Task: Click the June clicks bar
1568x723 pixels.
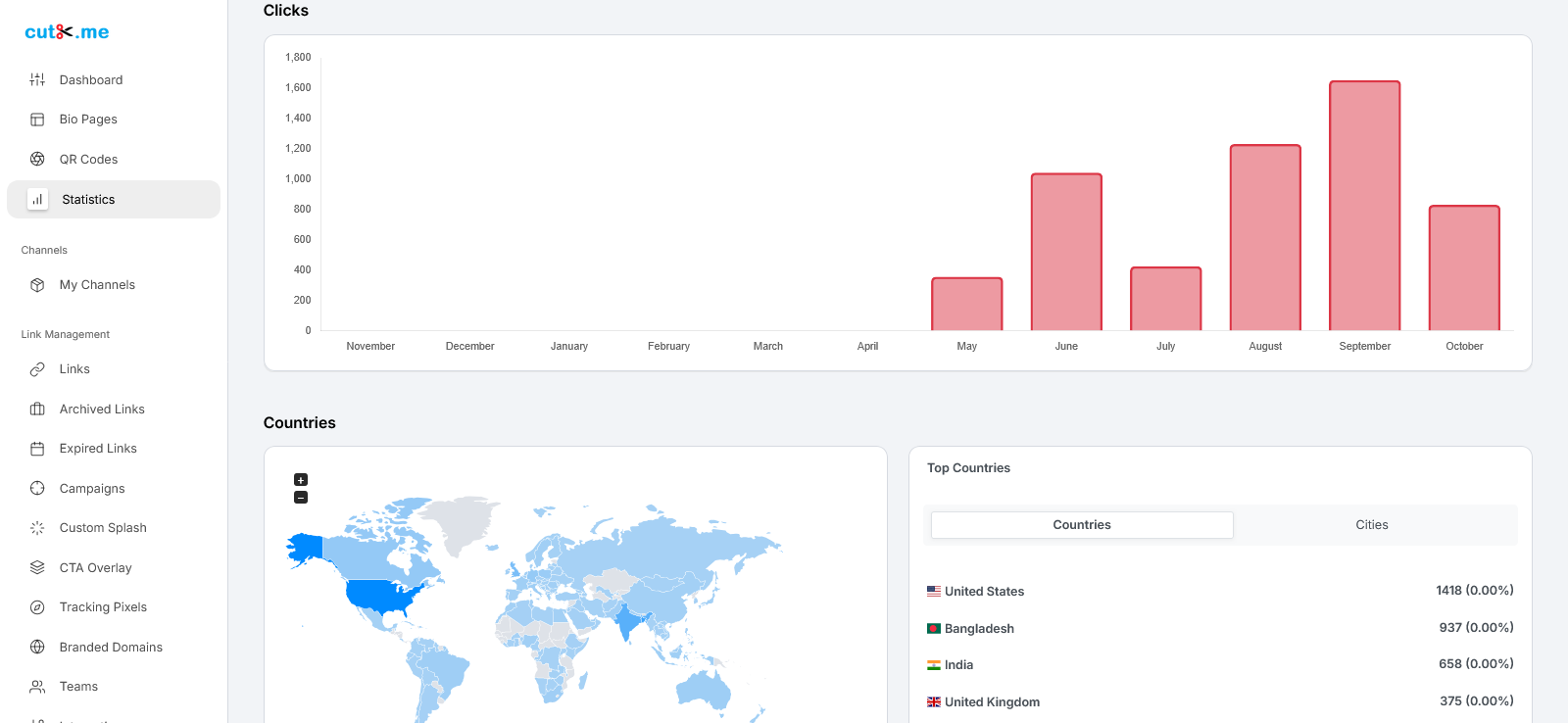Action: point(1066,252)
